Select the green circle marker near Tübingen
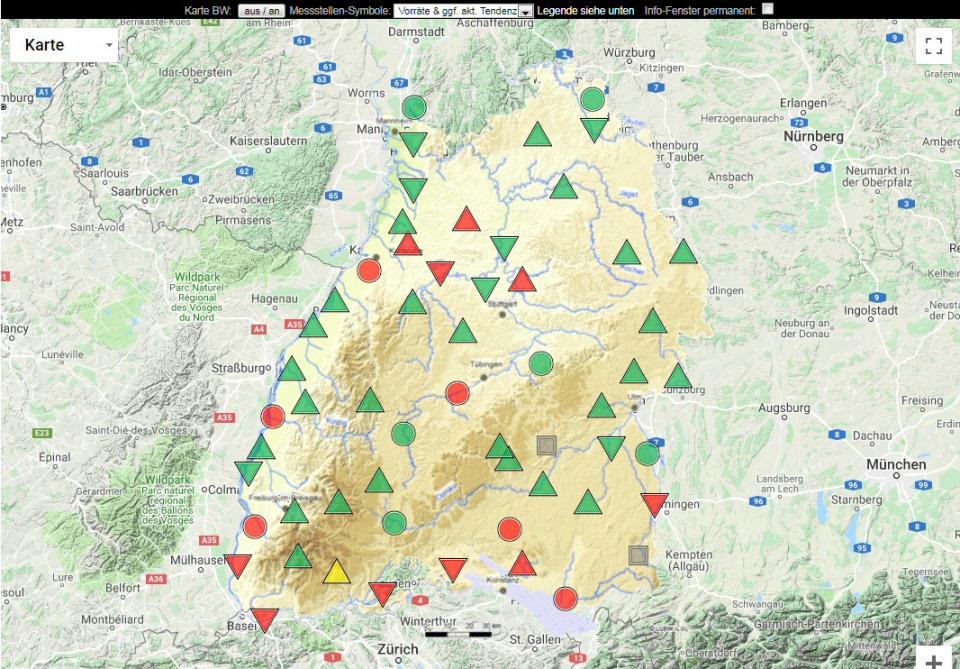The width and height of the screenshot is (960, 669). [x=541, y=363]
